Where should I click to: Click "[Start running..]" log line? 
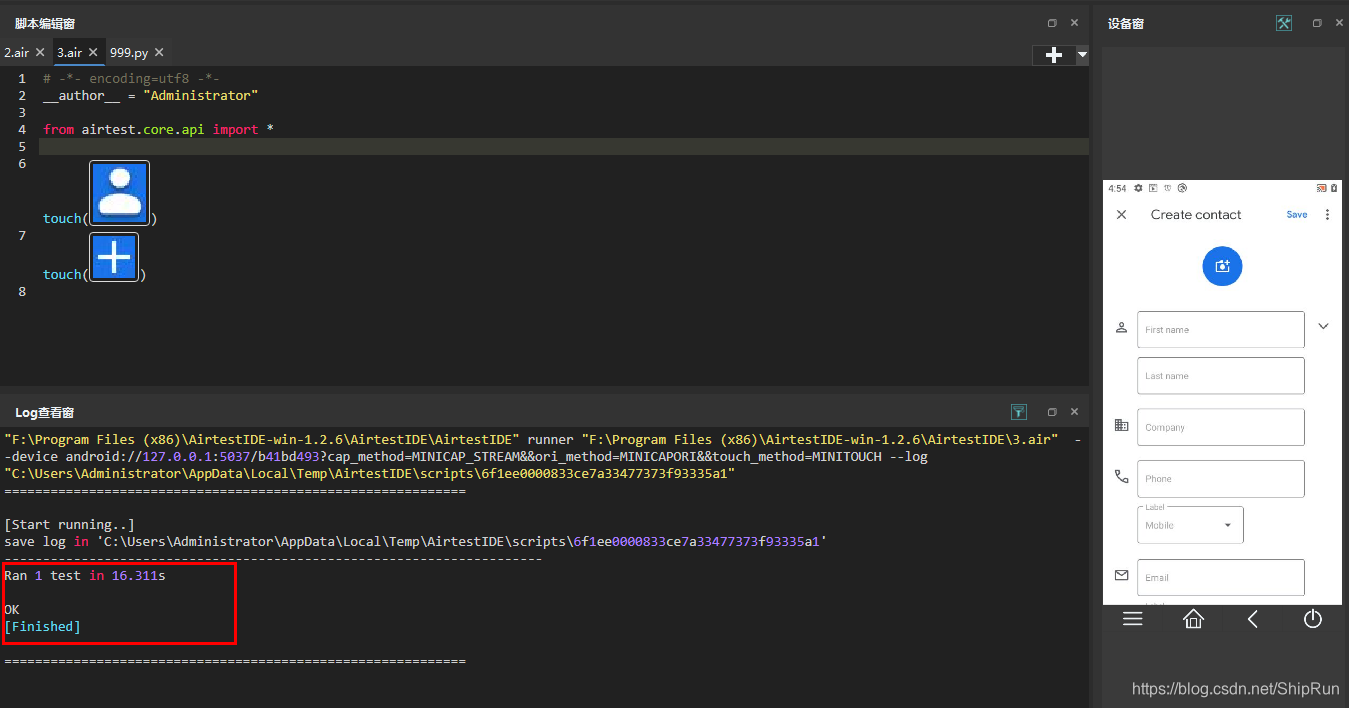click(69, 524)
